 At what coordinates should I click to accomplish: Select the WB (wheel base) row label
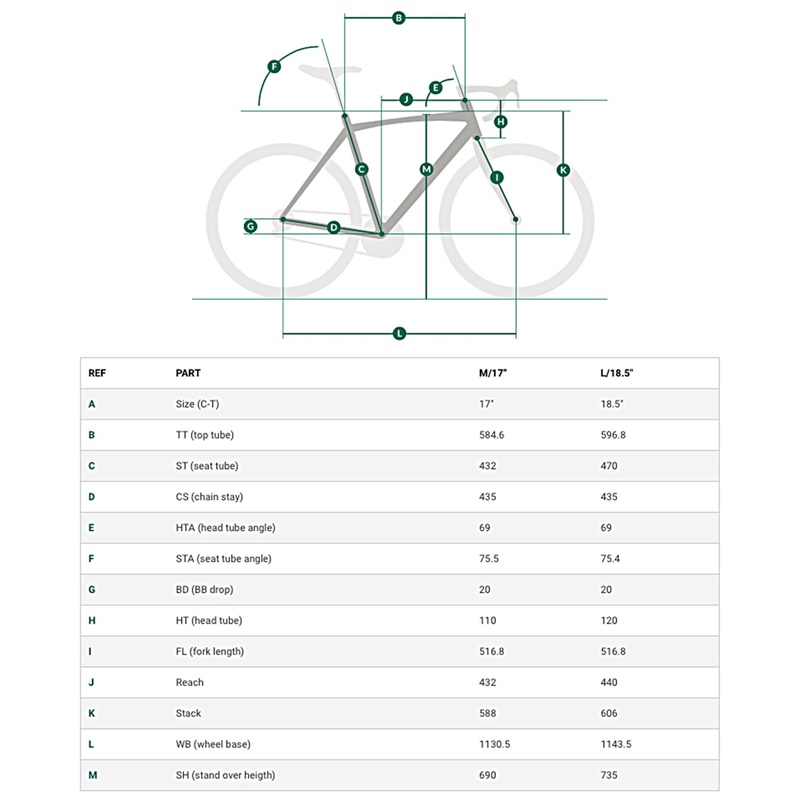[213, 744]
